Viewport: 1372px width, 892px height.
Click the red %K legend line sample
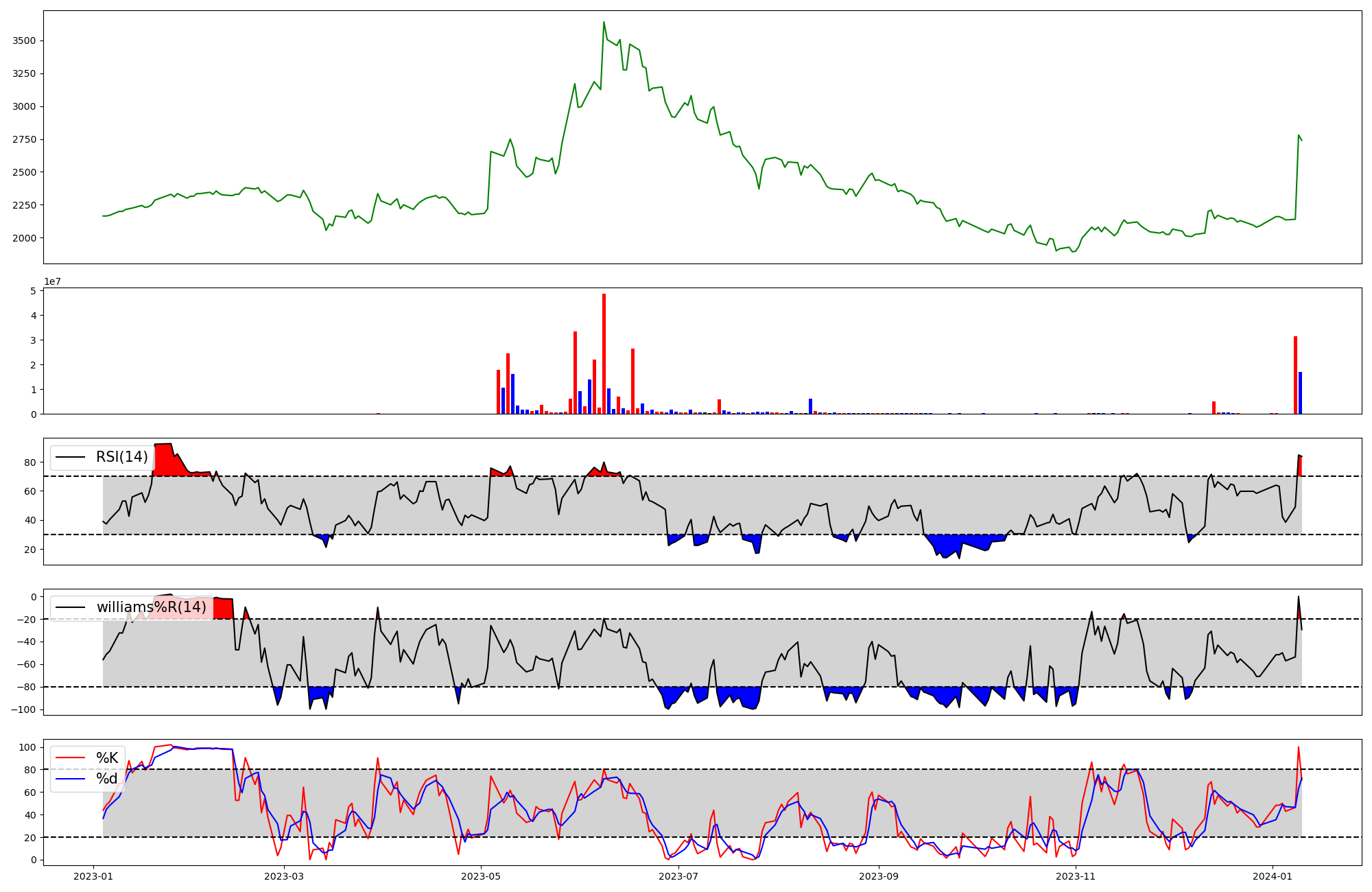pyautogui.click(x=70, y=758)
